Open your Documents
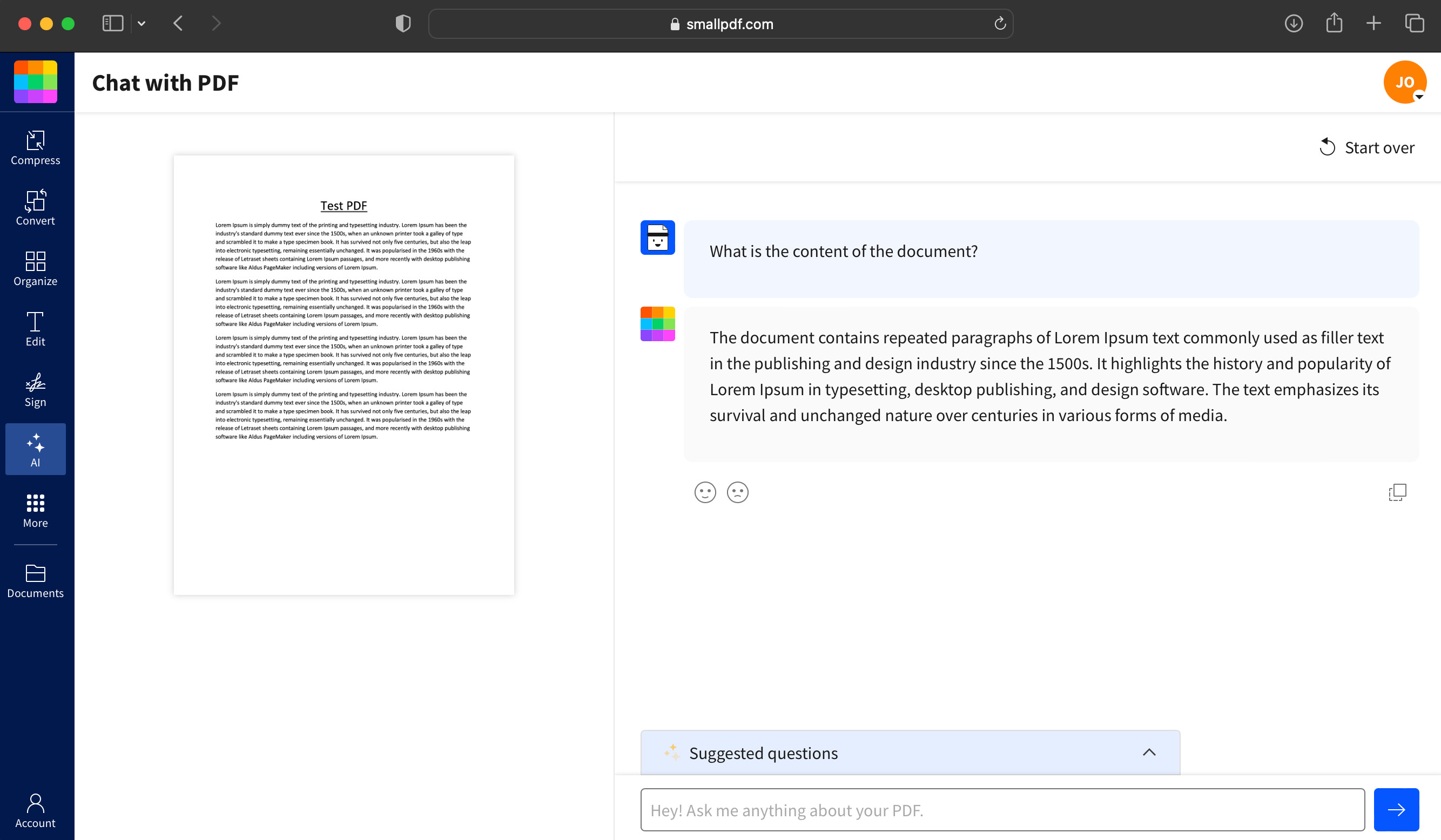Image resolution: width=1441 pixels, height=840 pixels. click(x=35, y=580)
